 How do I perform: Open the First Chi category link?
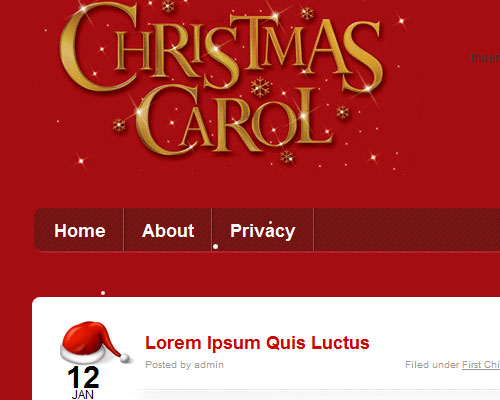point(481,365)
